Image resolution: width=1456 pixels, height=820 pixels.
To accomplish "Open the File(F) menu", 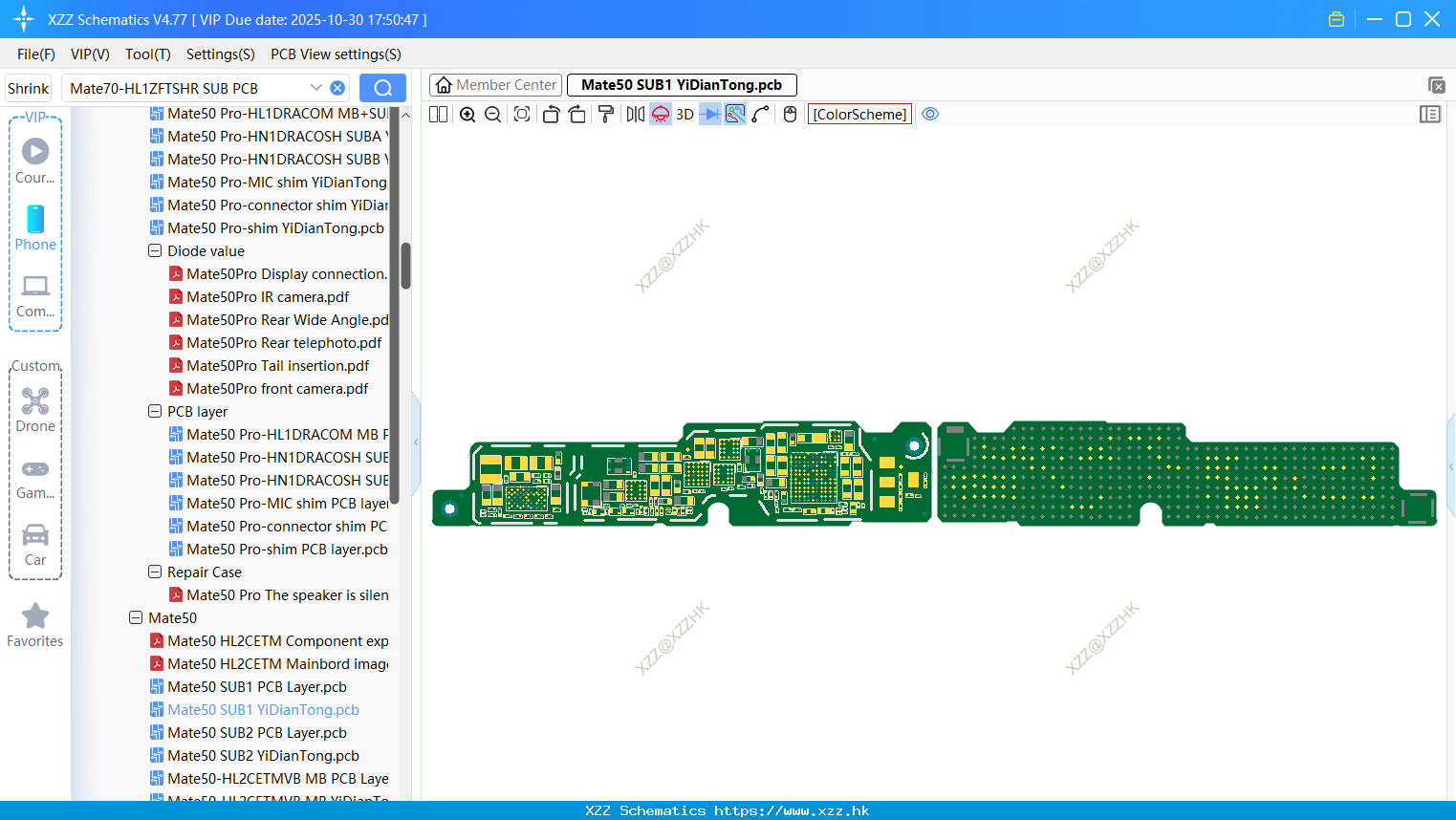I will pos(36,54).
